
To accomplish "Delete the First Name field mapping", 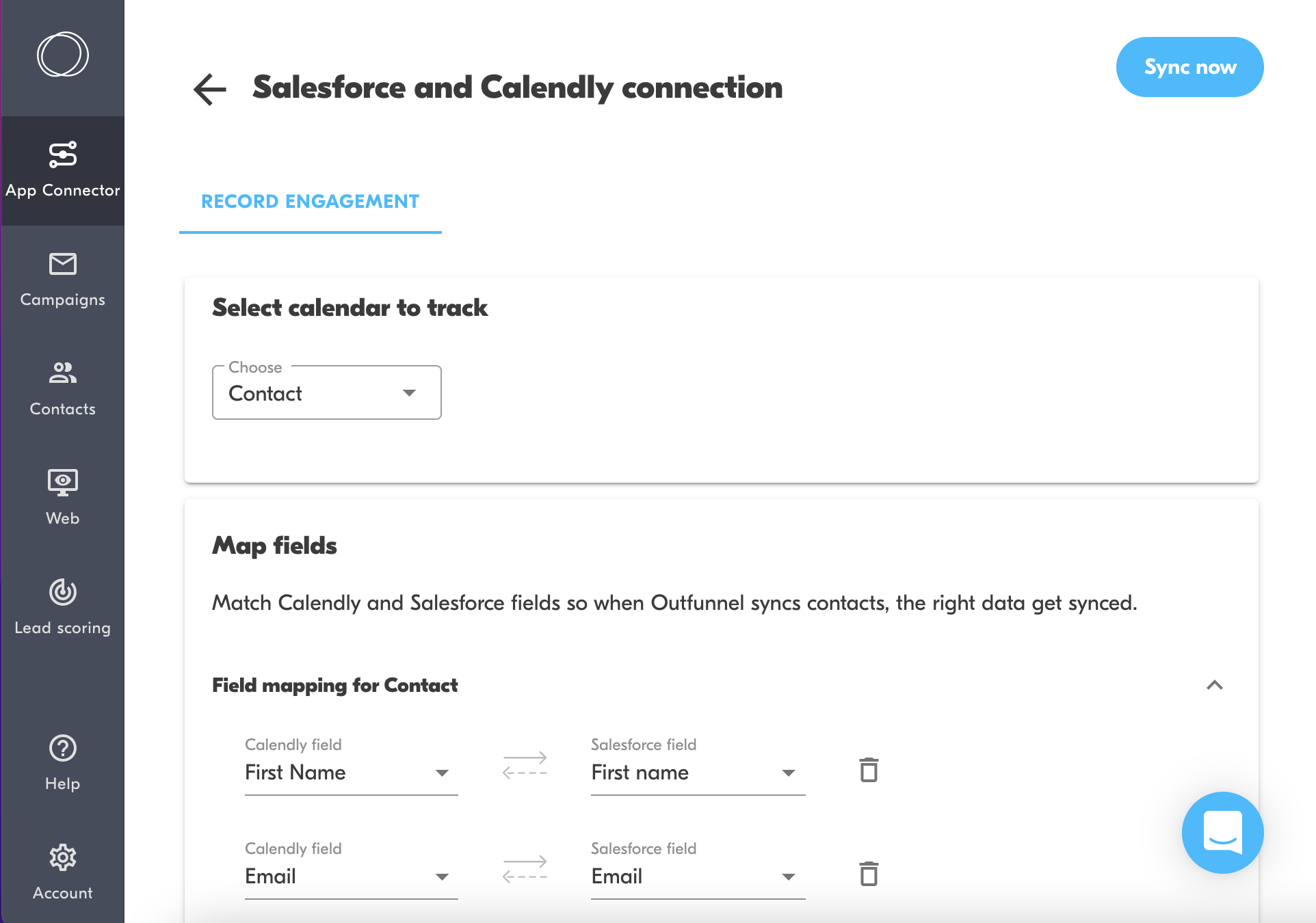I will pyautogui.click(x=868, y=769).
